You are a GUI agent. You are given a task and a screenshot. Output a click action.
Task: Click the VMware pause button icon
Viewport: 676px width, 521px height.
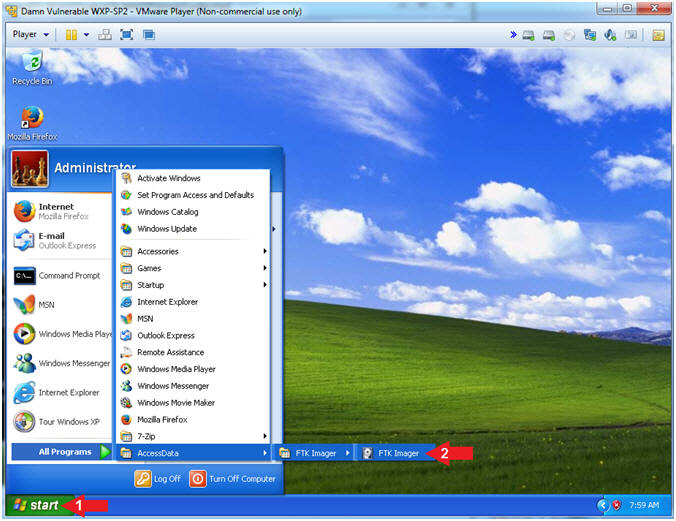point(71,35)
